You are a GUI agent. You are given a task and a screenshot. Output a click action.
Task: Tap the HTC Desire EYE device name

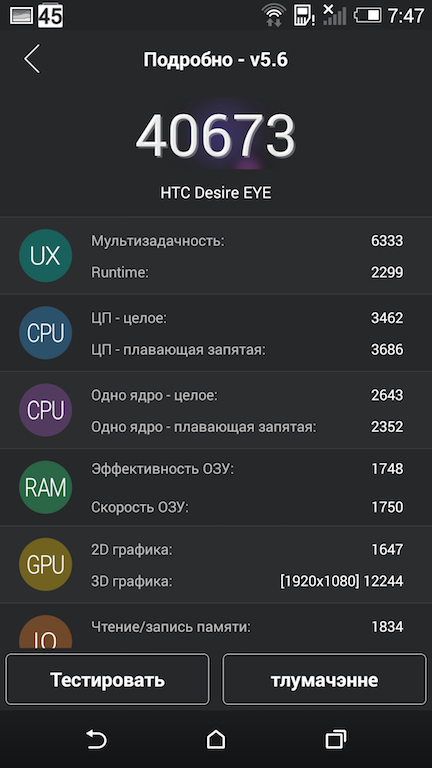pos(216,192)
